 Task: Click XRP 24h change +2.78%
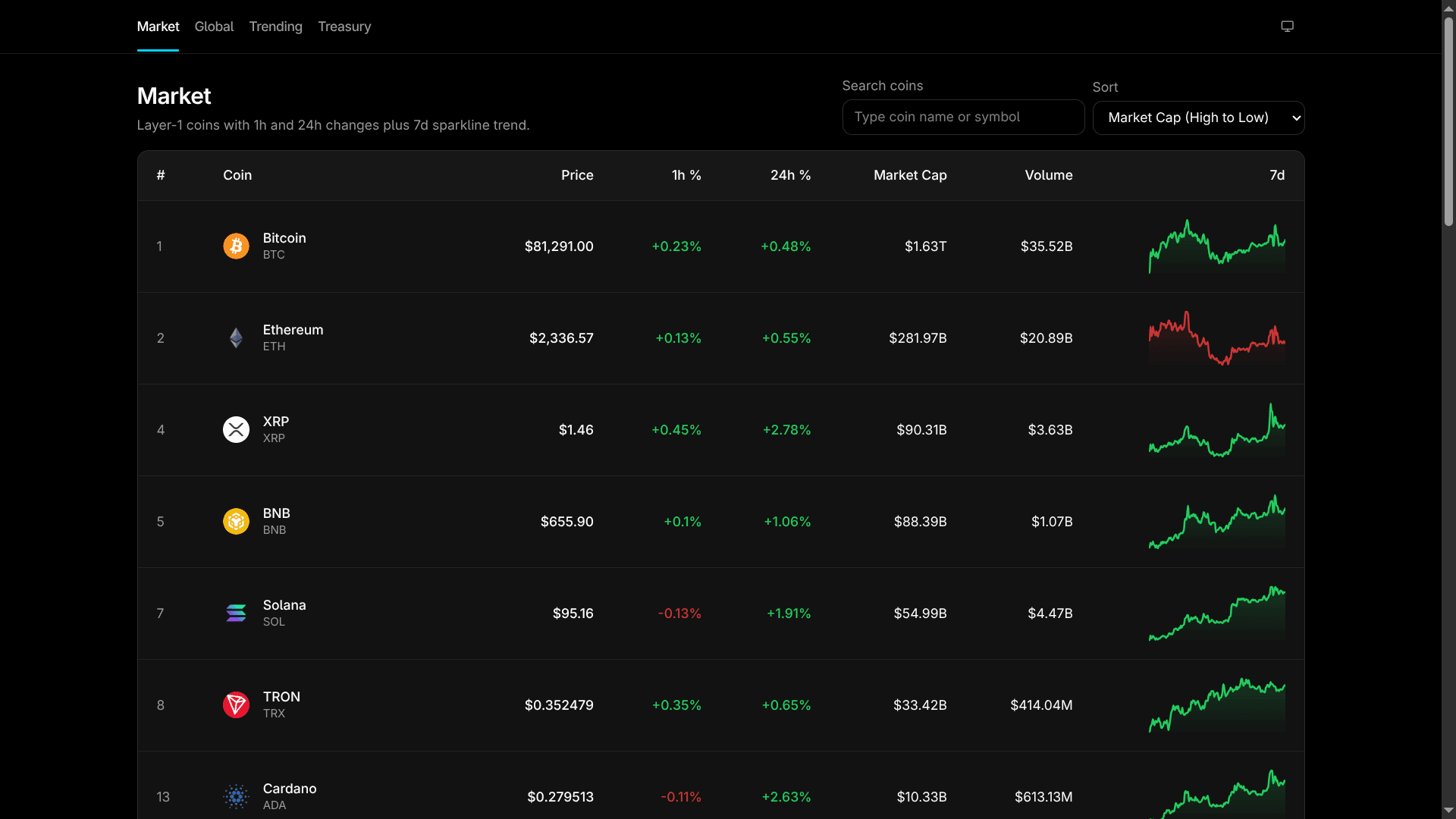point(786,430)
